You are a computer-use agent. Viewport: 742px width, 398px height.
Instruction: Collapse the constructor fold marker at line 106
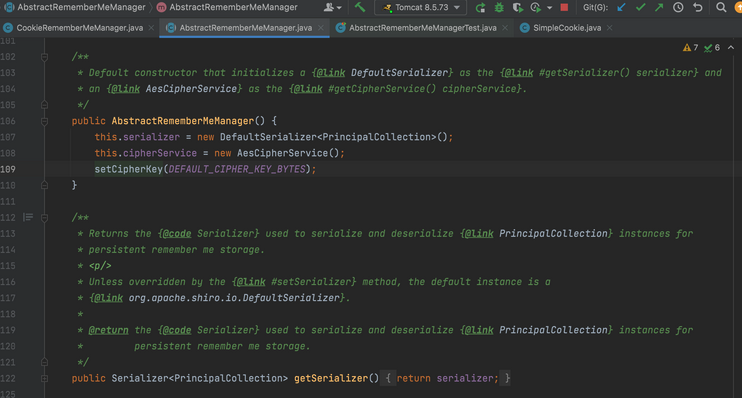click(44, 121)
